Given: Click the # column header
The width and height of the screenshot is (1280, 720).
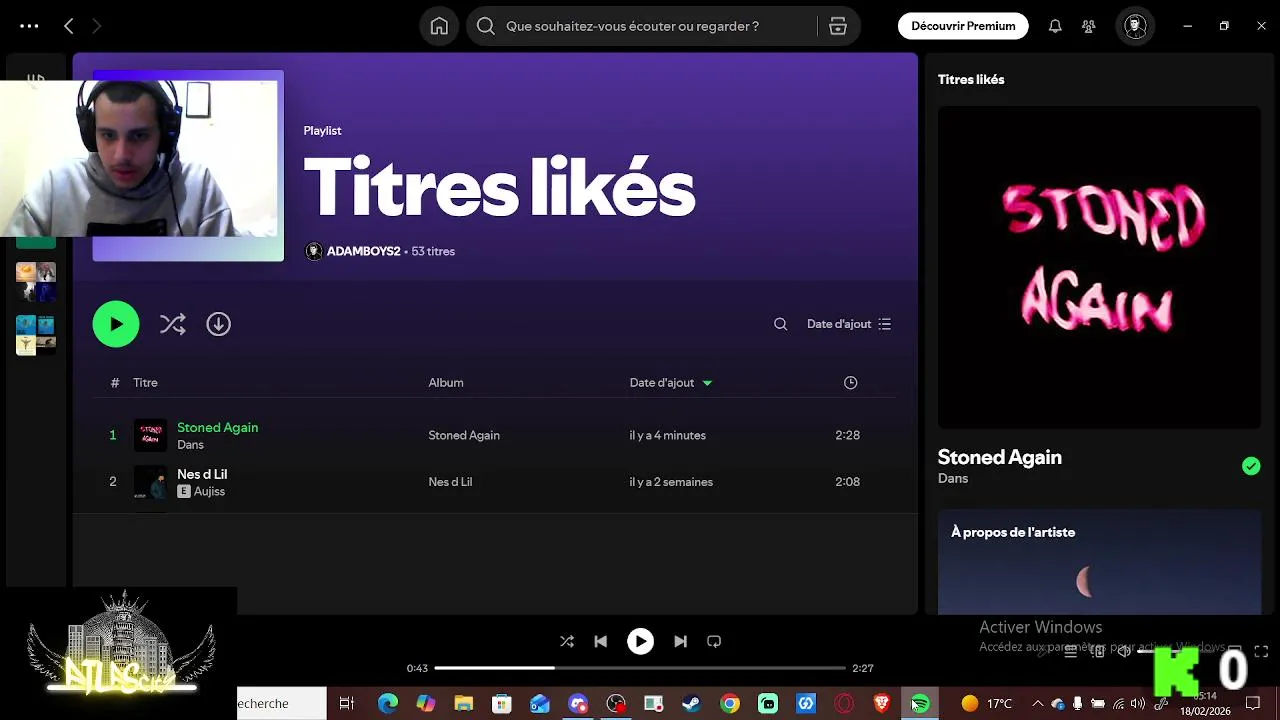Looking at the screenshot, I should [x=115, y=383].
